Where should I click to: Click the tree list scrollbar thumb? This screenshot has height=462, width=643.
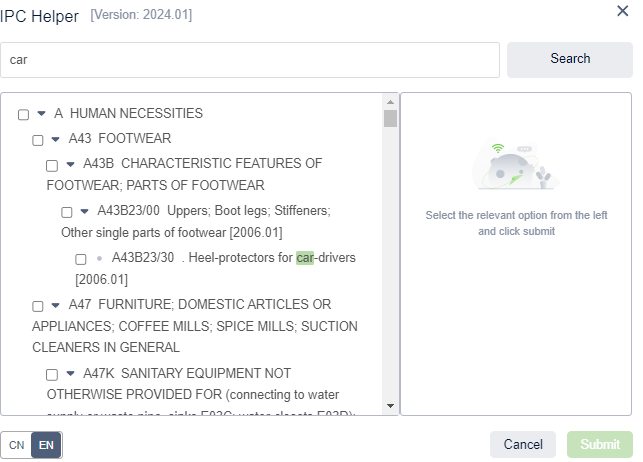[390, 119]
